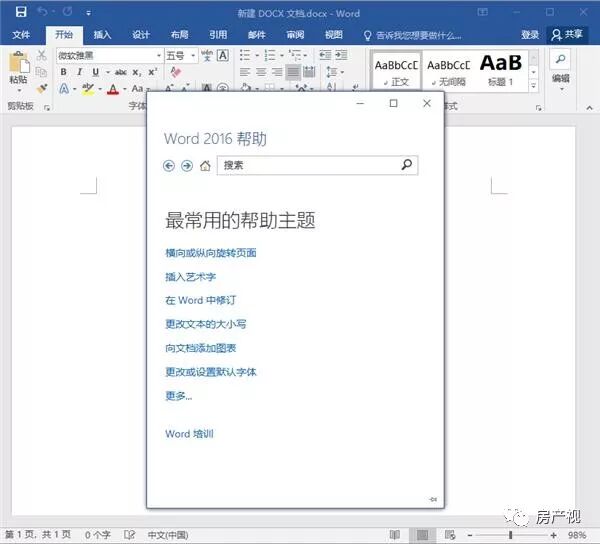Toggle strikethrough abc formatting
Image resolution: width=600 pixels, height=544 pixels.
point(121,72)
